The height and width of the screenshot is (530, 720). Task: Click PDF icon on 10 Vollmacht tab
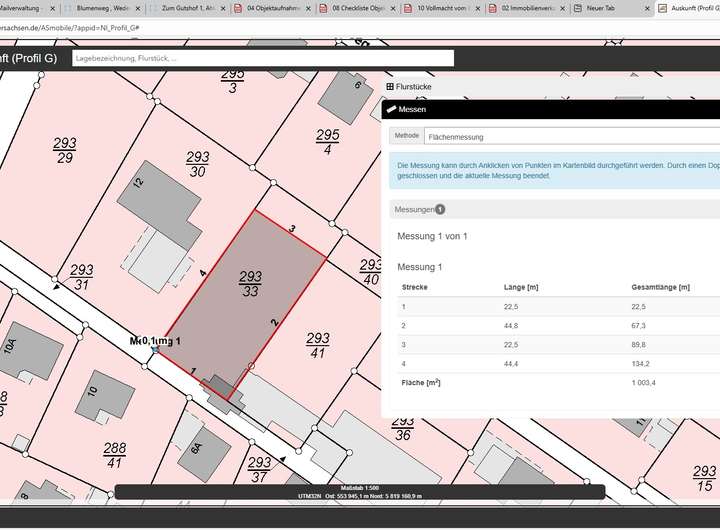coord(408,8)
